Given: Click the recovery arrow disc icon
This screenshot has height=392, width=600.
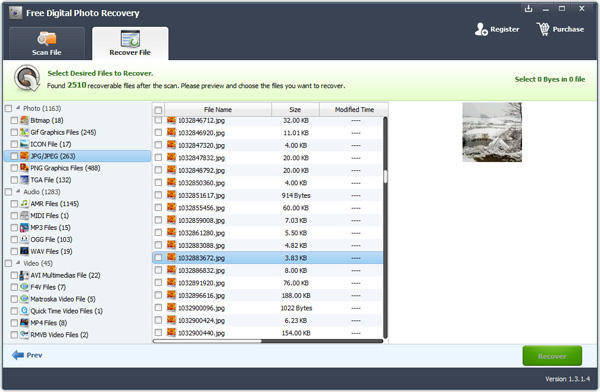Looking at the screenshot, I should (x=27, y=78).
